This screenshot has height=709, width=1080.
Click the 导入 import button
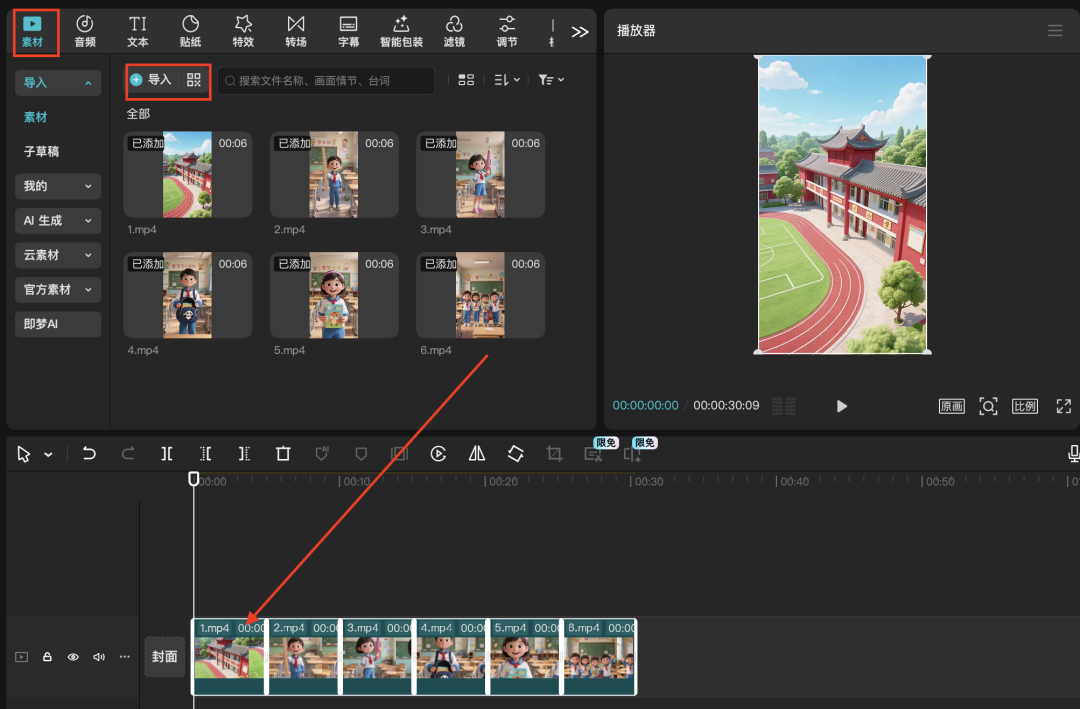click(x=152, y=80)
